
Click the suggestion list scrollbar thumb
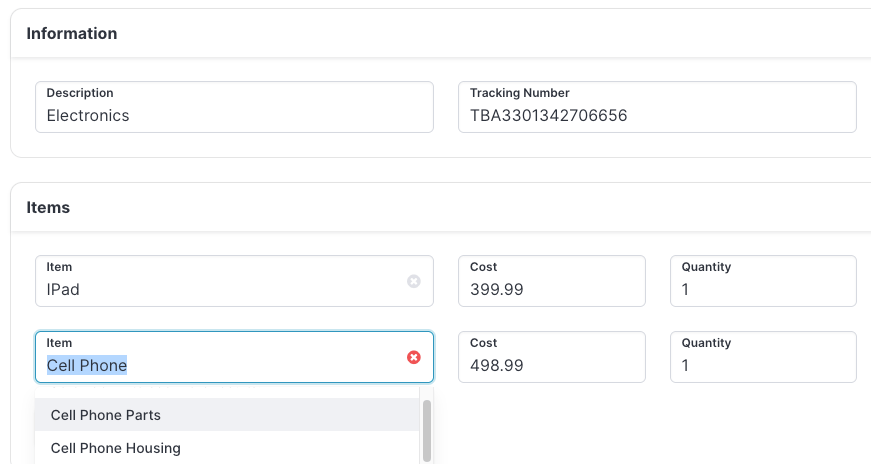pos(427,431)
